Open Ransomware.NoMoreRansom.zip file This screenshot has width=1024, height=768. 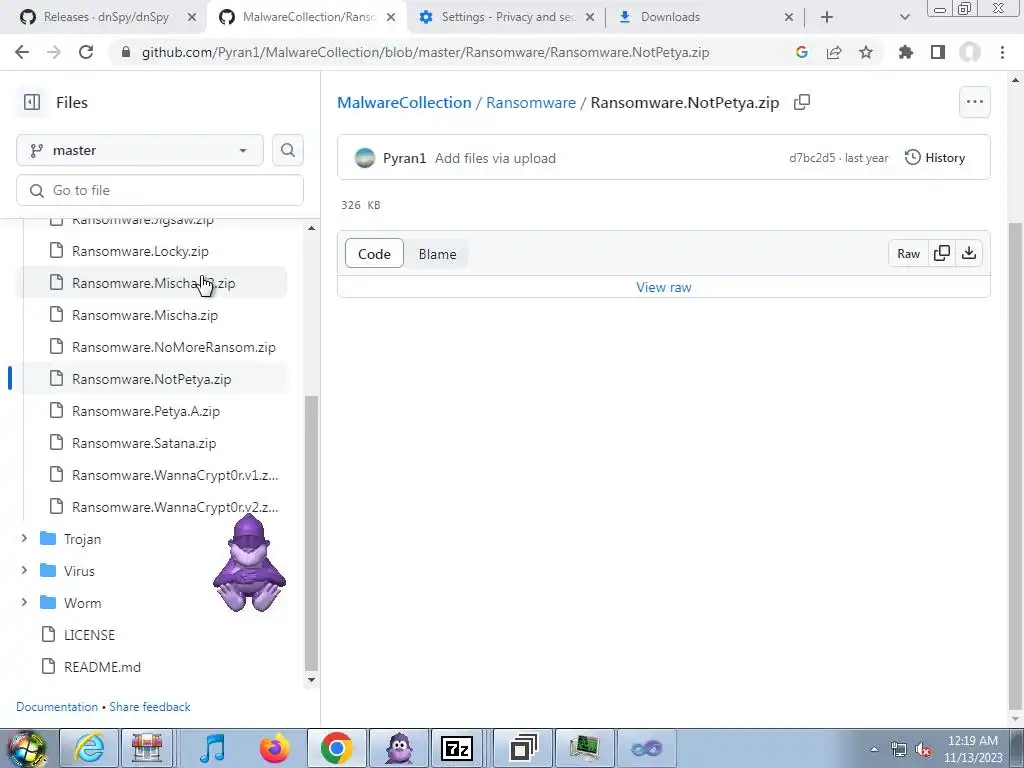coord(152,347)
